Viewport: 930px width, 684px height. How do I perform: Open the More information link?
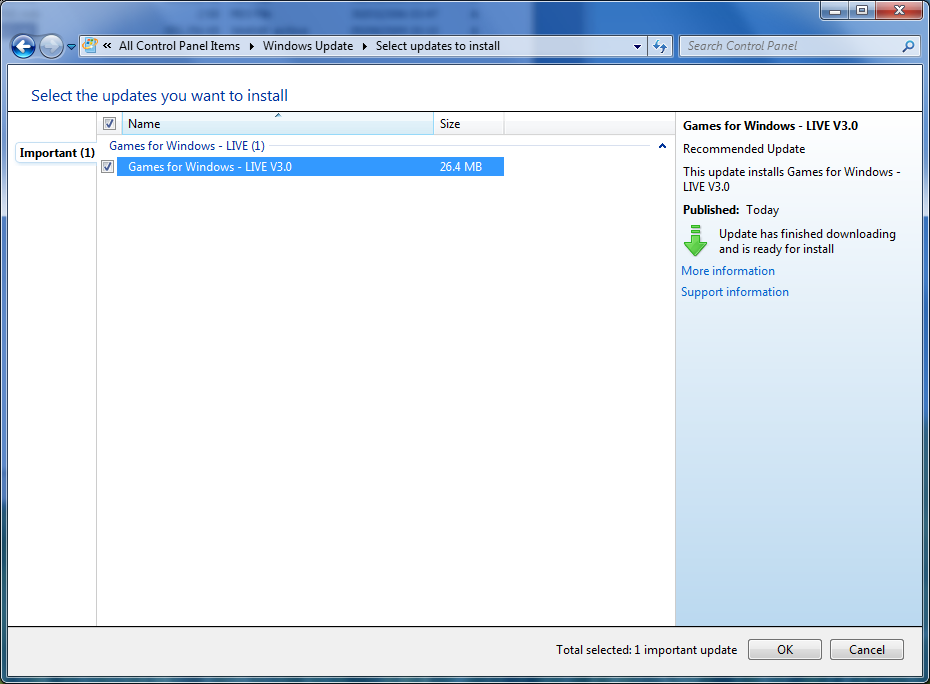coord(728,271)
